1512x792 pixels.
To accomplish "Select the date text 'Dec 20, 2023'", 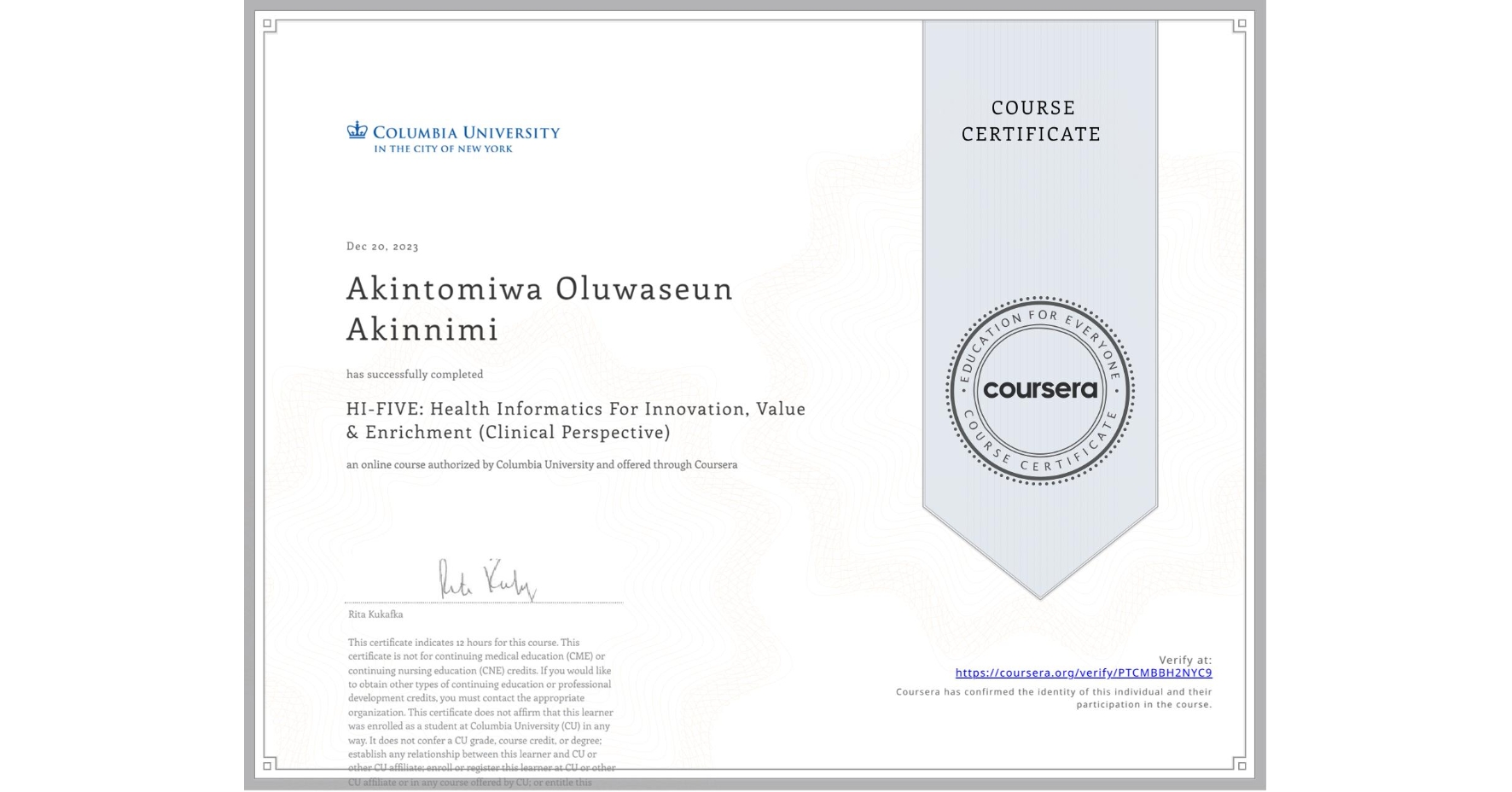I will click(382, 247).
